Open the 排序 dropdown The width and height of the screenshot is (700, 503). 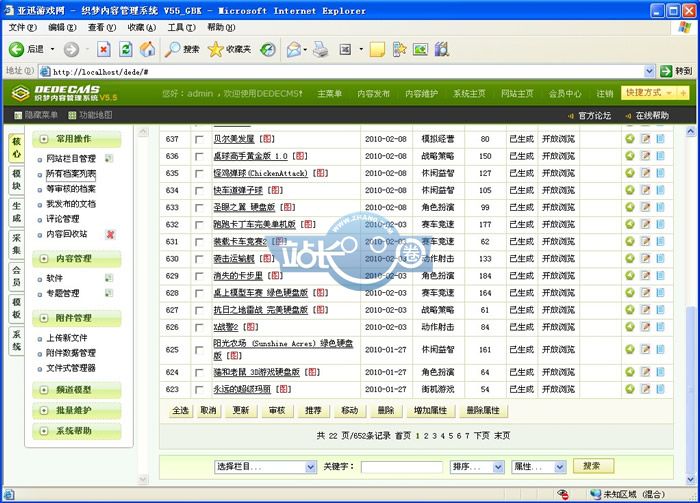[477, 467]
